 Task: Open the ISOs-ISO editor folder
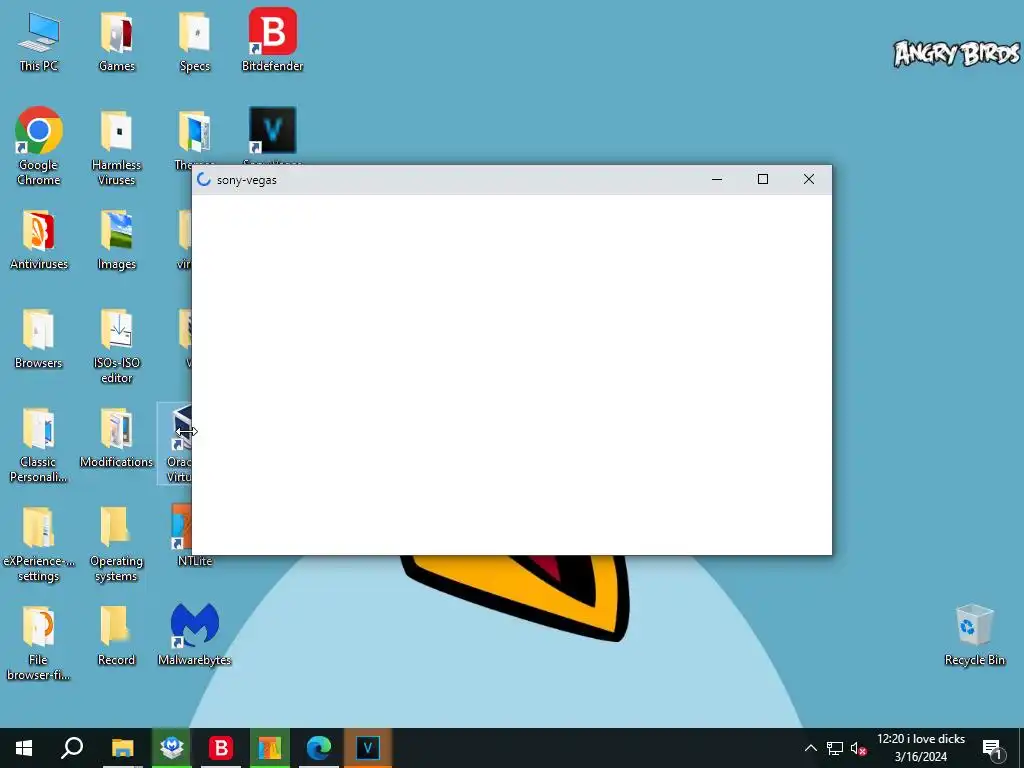[116, 345]
